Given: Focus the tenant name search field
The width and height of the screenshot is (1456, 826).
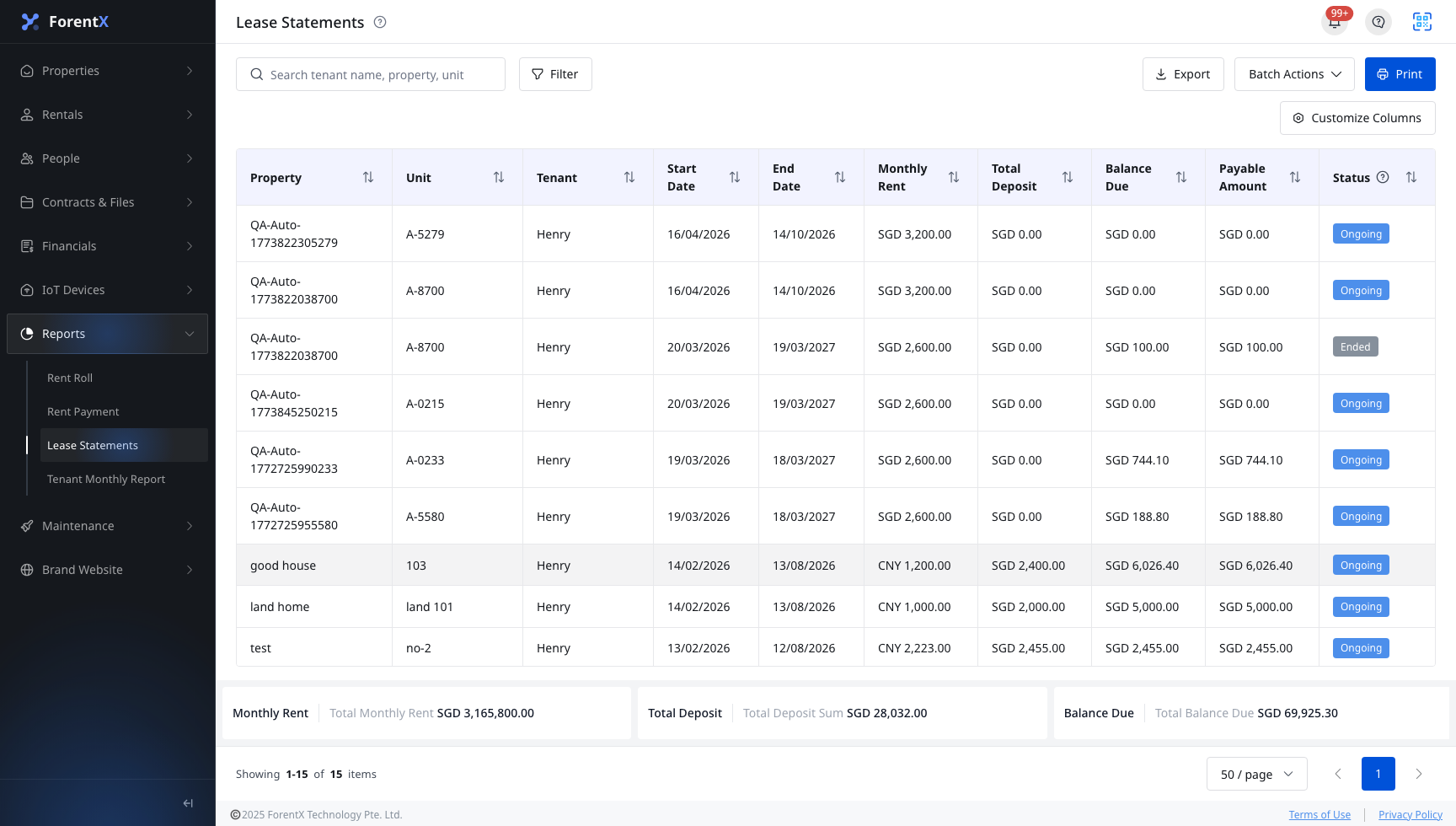Looking at the screenshot, I should [x=371, y=74].
